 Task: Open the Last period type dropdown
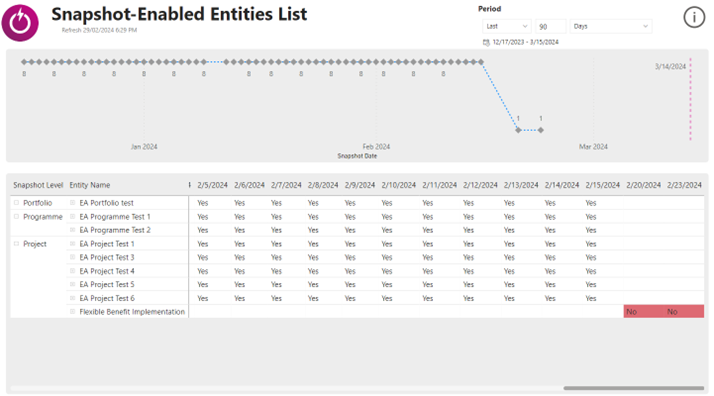507,26
